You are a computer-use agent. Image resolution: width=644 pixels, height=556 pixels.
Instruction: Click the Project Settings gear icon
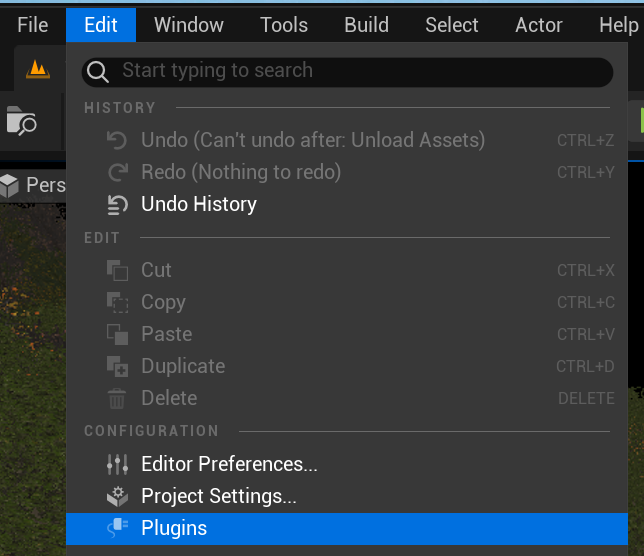117,497
